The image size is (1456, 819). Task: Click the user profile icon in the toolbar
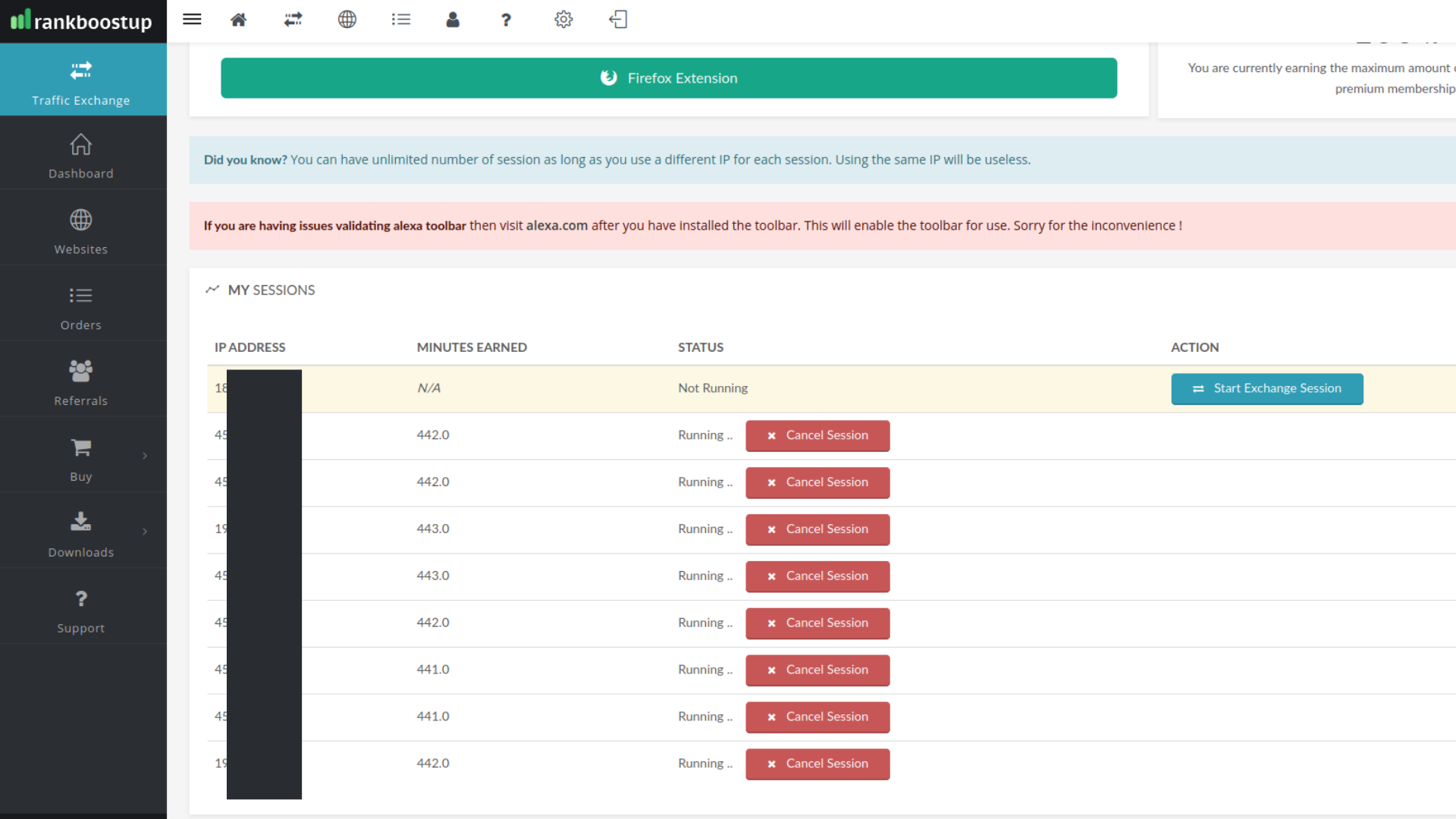(x=453, y=20)
